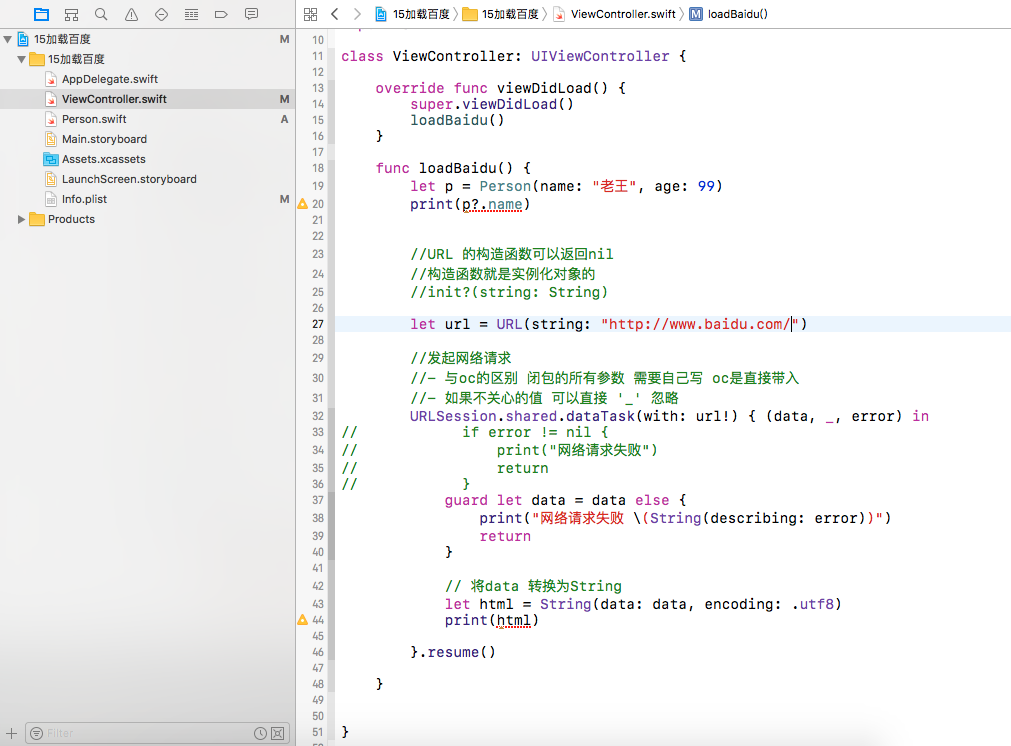Click the print(html) statement
1011x746 pixels.
(x=491, y=620)
